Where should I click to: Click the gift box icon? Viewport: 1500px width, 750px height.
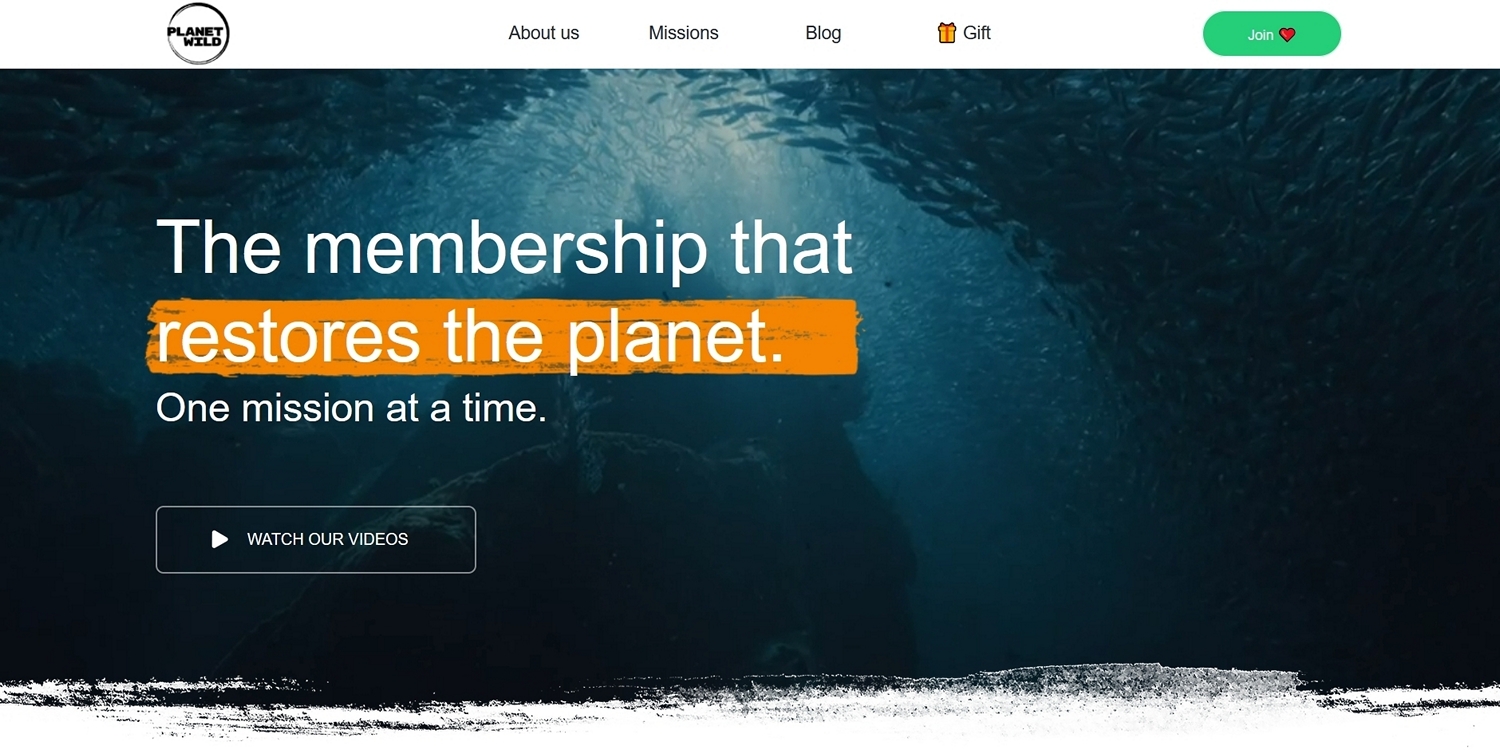(947, 33)
